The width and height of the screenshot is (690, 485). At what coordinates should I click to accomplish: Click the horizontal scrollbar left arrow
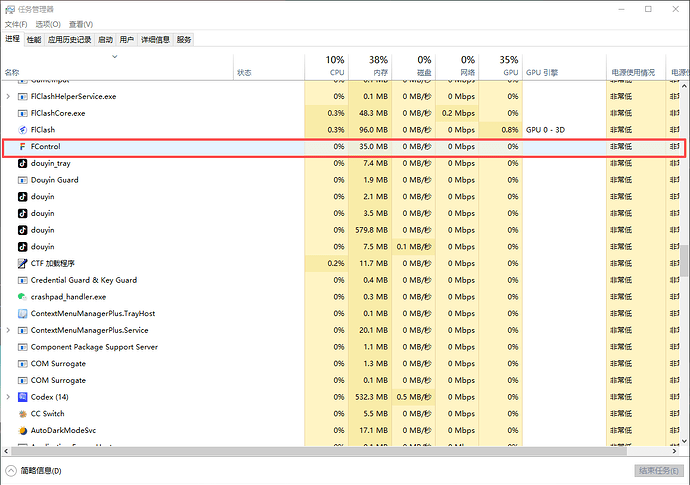pyautogui.click(x=6, y=451)
